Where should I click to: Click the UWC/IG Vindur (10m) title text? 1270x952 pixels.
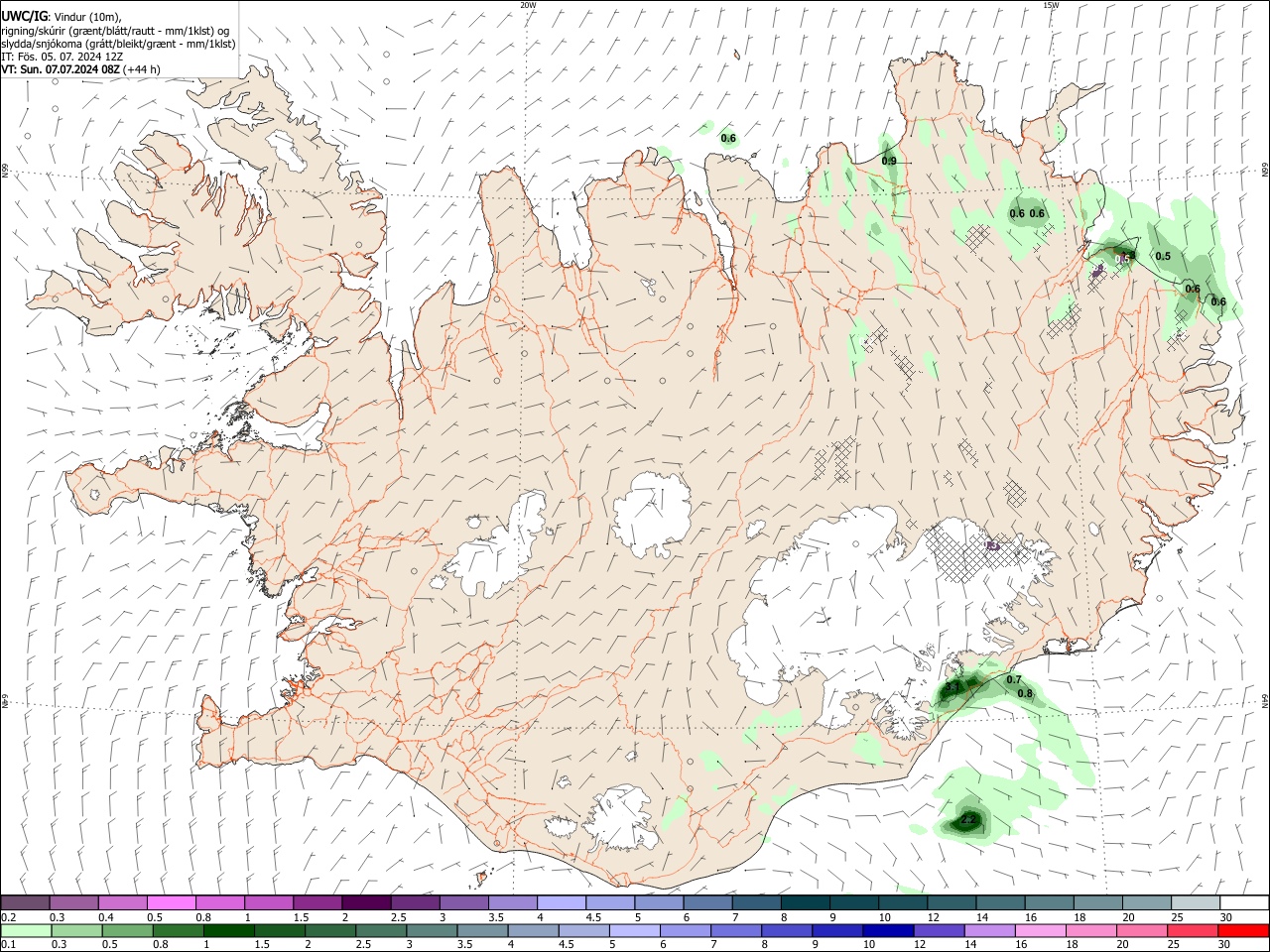click(x=61, y=16)
